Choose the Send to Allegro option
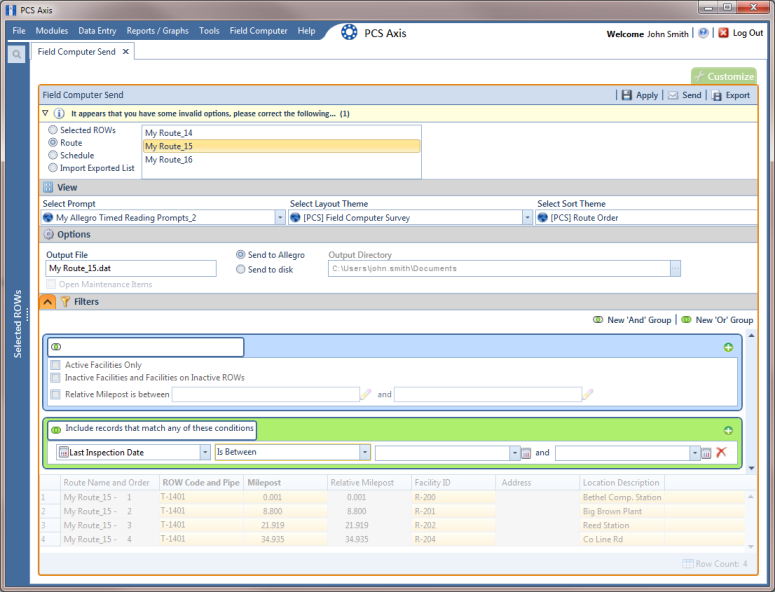 [x=241, y=255]
